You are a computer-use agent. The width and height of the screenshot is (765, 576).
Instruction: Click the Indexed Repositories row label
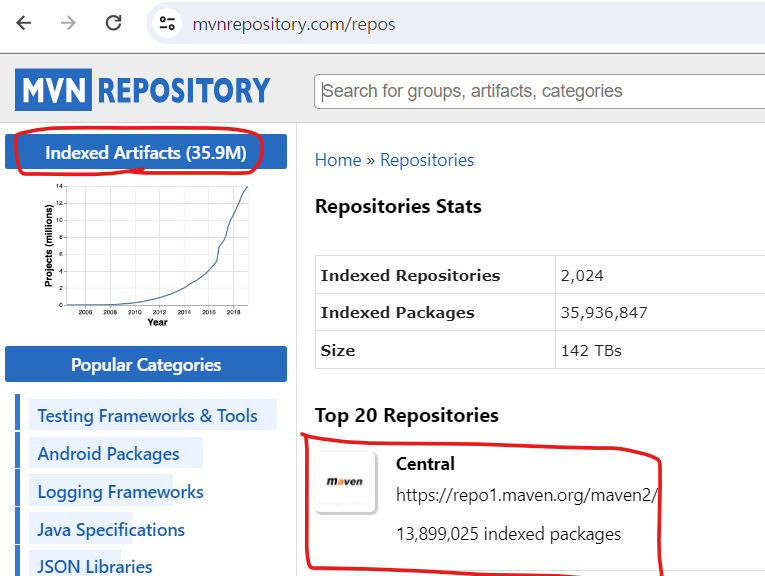tap(410, 276)
